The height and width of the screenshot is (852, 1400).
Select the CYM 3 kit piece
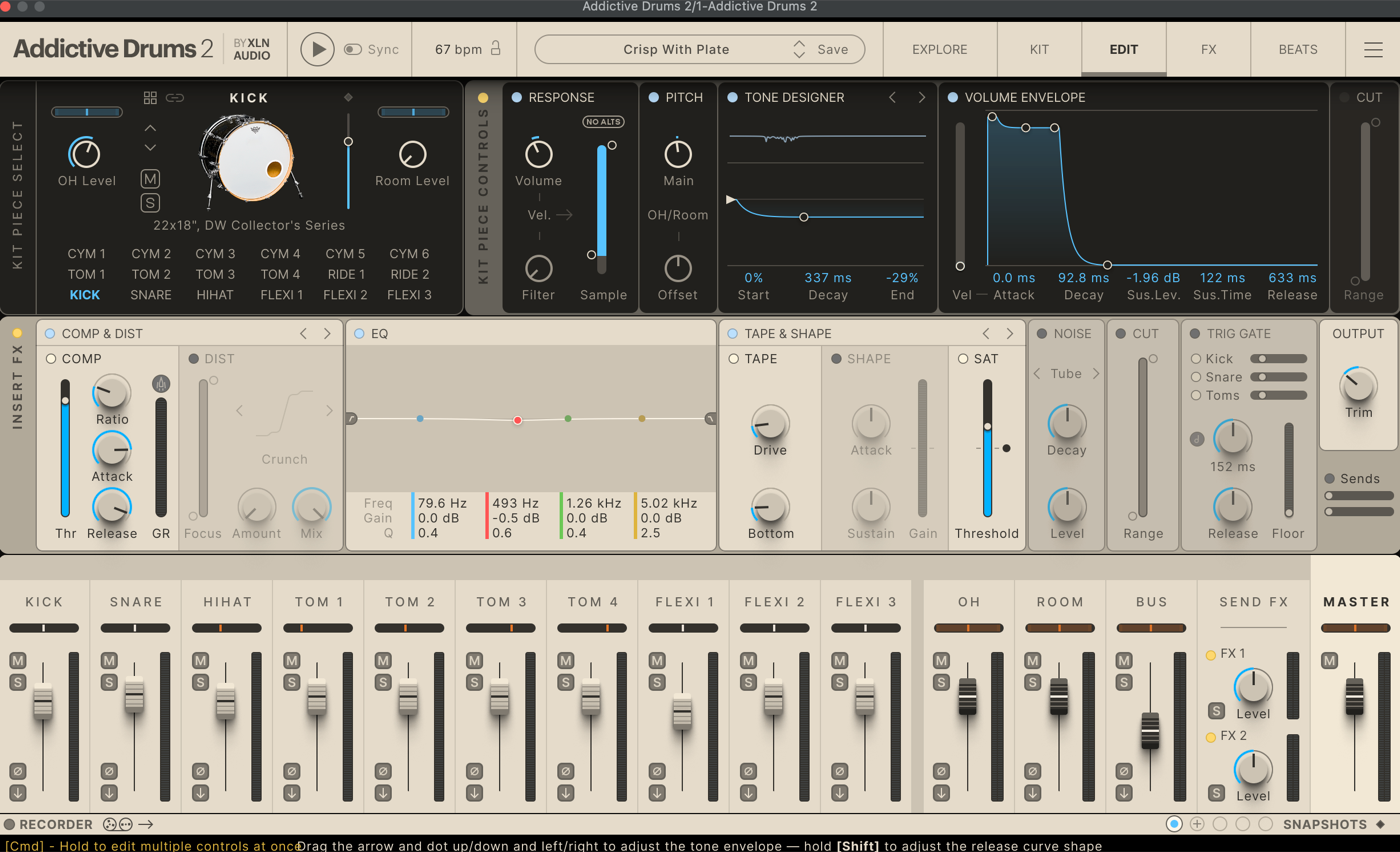tap(216, 254)
